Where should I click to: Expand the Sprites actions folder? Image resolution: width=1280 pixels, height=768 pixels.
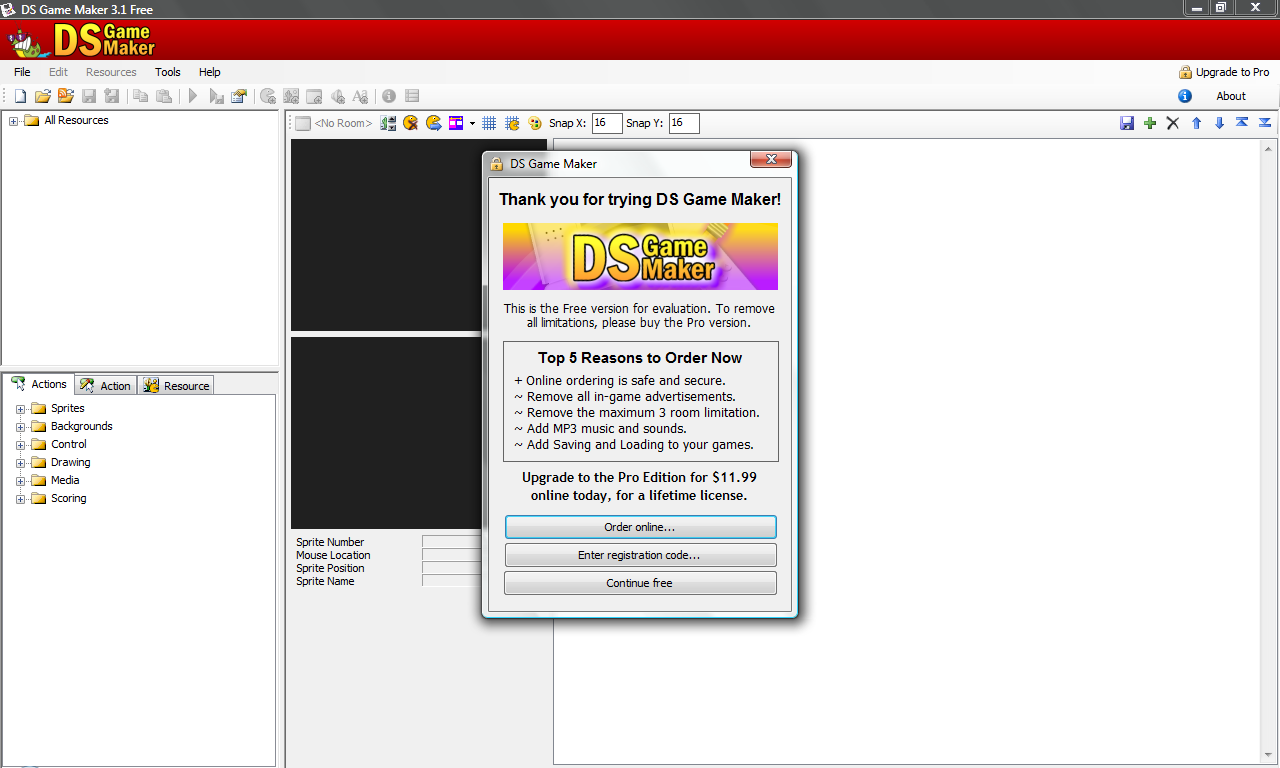point(21,409)
